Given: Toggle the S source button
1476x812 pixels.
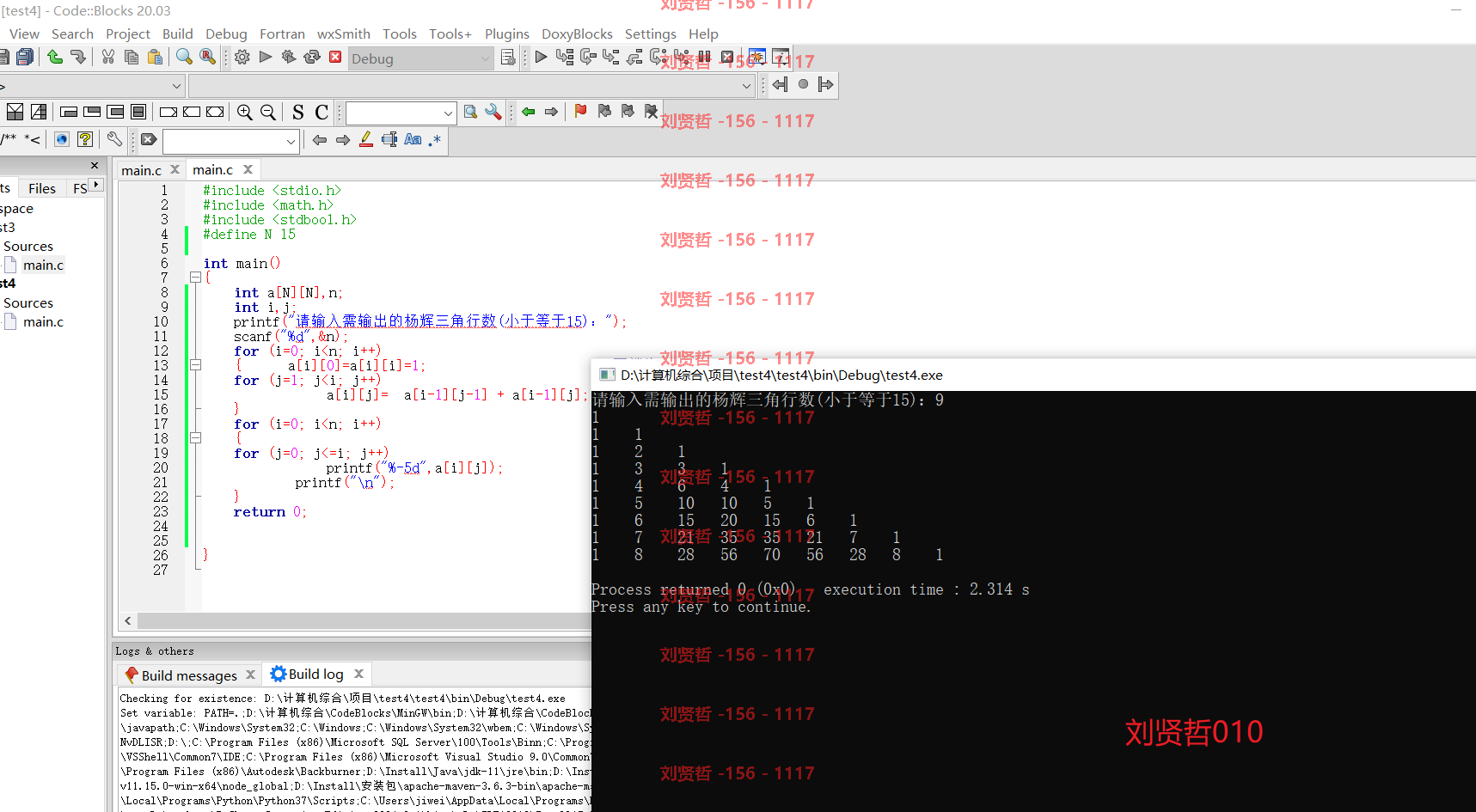Looking at the screenshot, I should [298, 112].
